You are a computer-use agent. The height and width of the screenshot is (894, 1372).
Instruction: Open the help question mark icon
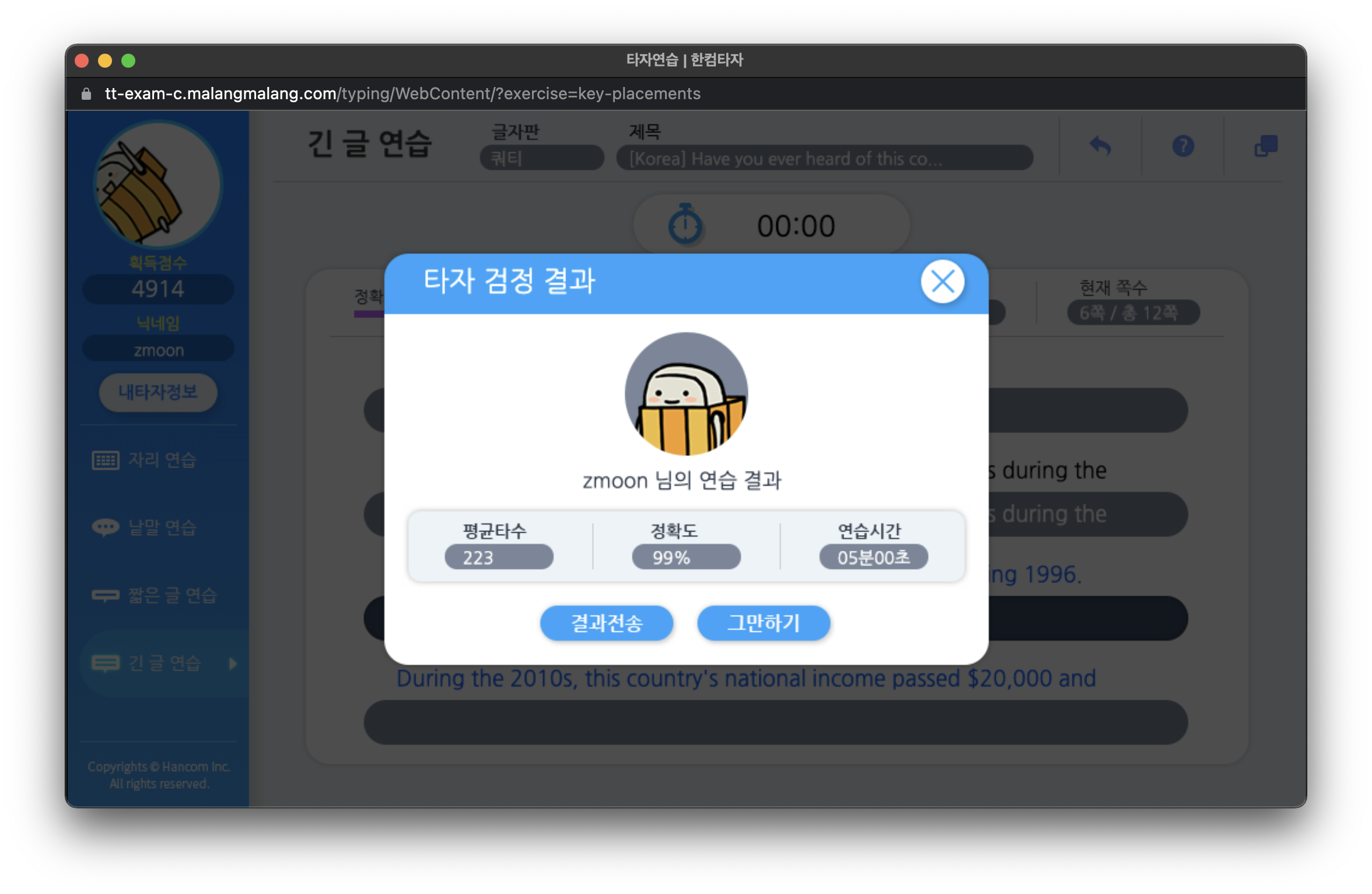pos(1183,146)
